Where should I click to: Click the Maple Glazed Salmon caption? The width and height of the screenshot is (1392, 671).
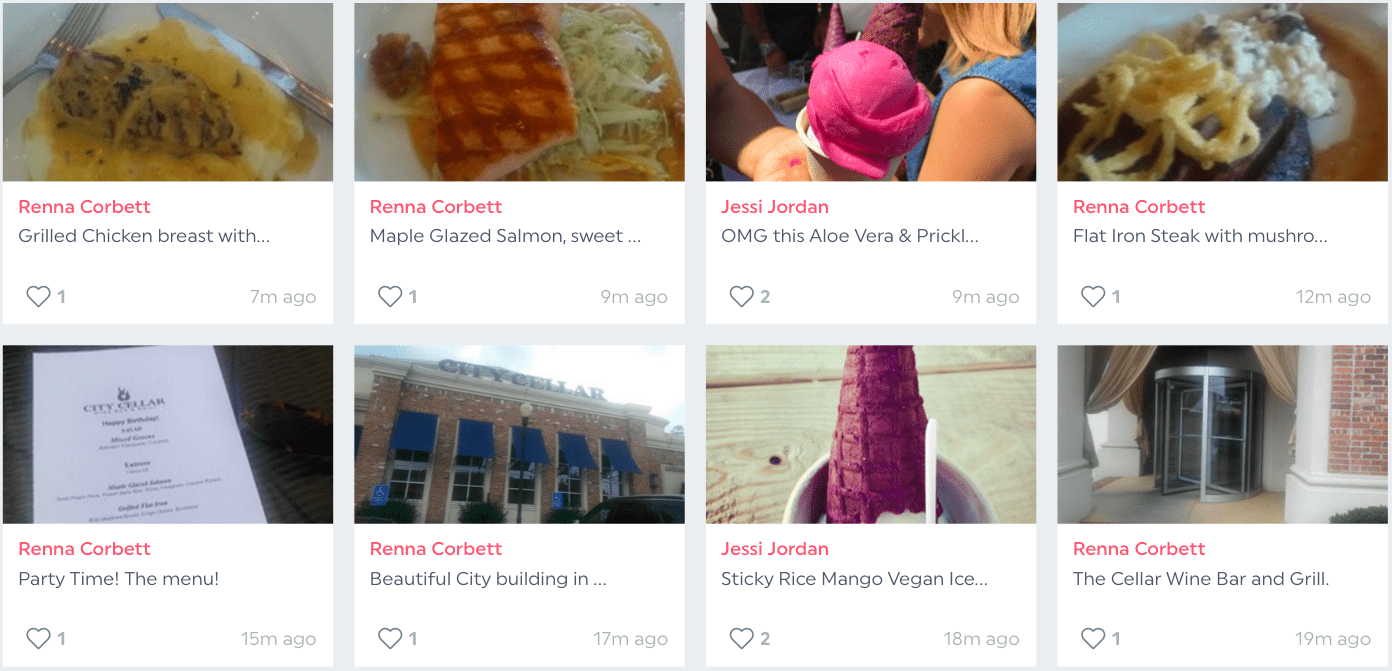point(505,237)
